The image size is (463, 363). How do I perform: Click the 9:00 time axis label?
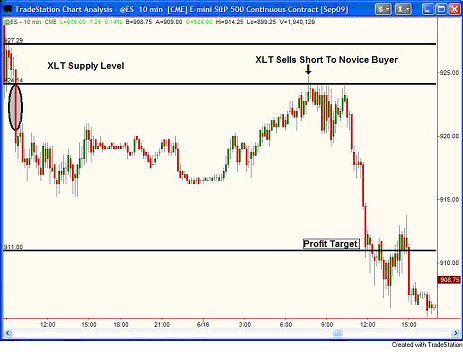click(327, 324)
